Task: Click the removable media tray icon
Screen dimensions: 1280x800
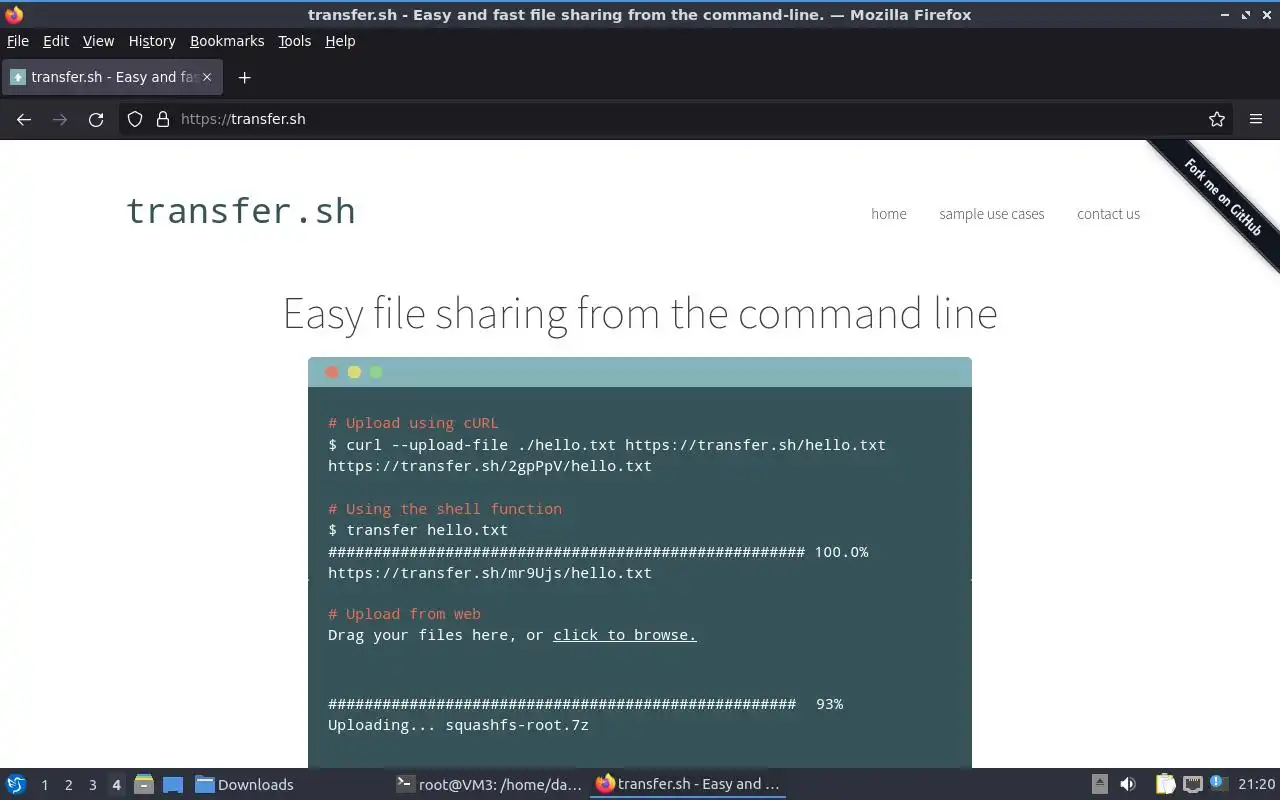Action: pyautogui.click(x=1099, y=784)
